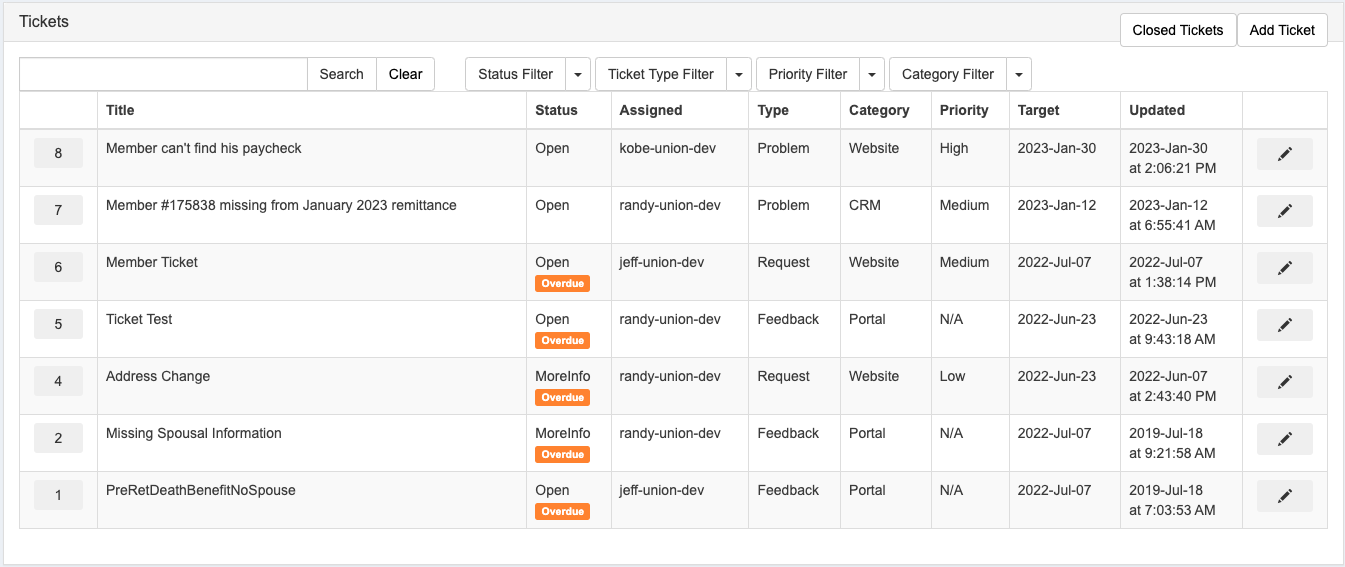The height and width of the screenshot is (567, 1345).
Task: Open the Closed Tickets view
Action: 1178,30
